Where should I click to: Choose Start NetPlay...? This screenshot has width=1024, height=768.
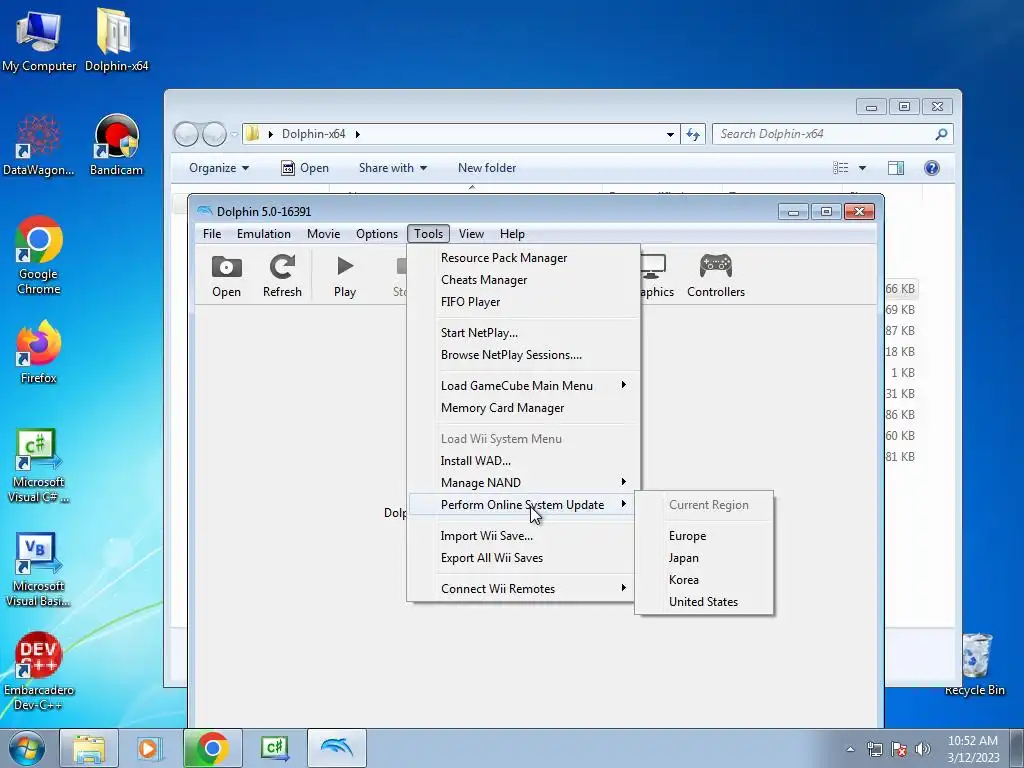point(524,332)
